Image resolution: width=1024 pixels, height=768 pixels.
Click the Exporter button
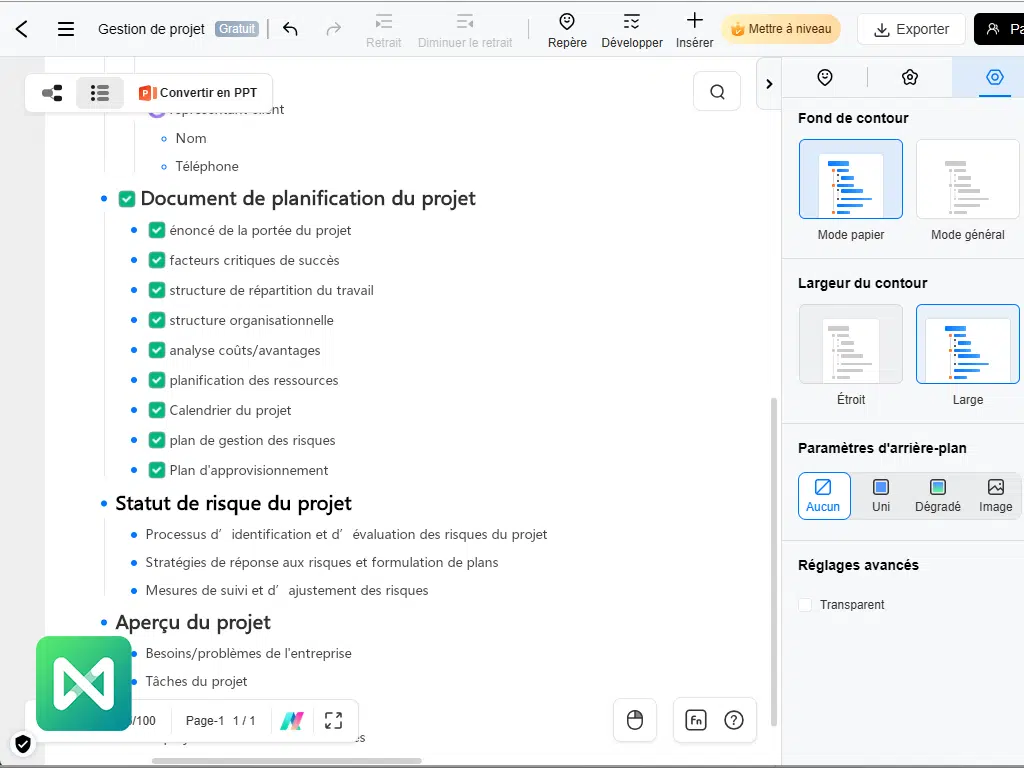(x=911, y=29)
